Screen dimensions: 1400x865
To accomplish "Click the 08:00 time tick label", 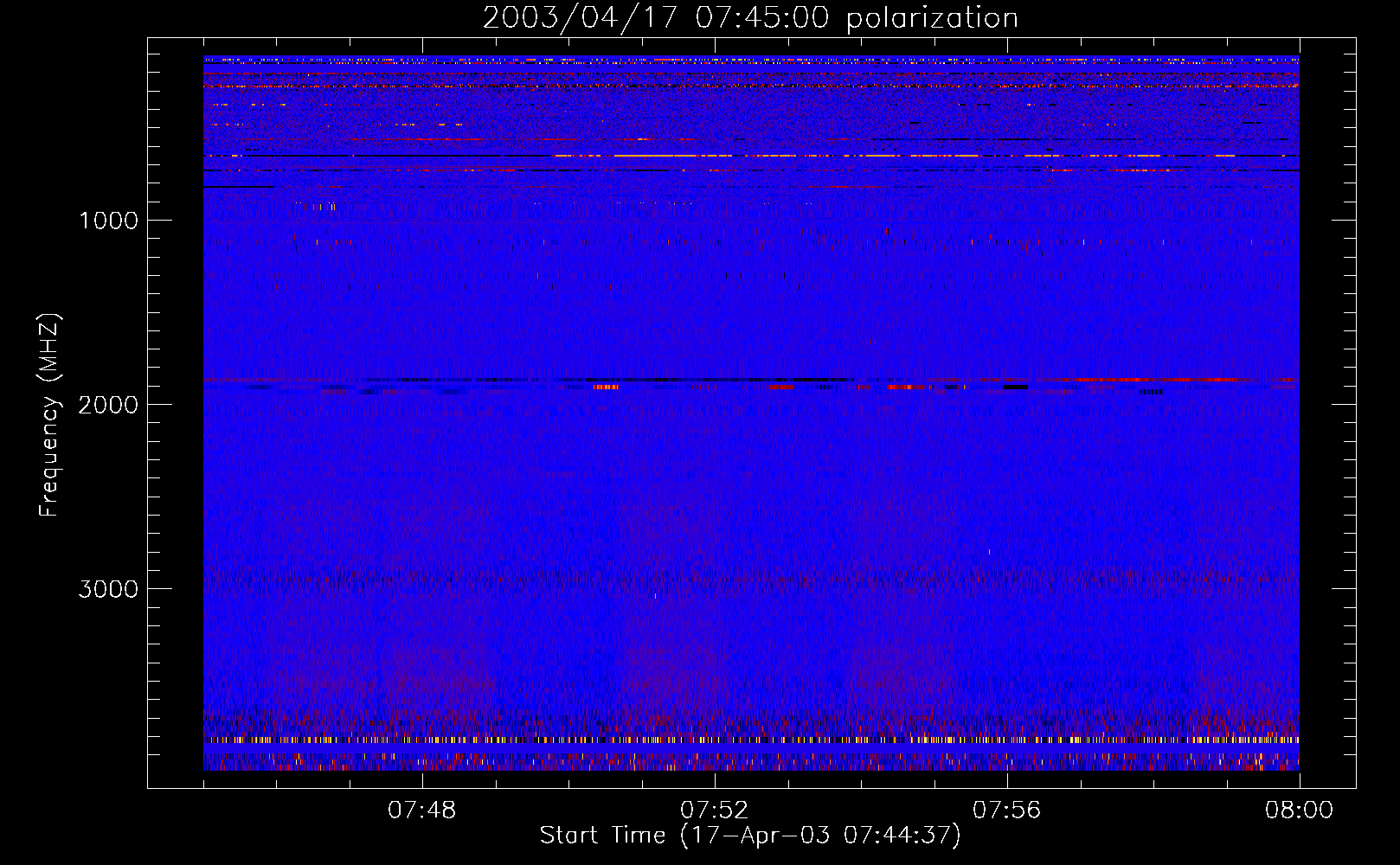I will point(1300,811).
